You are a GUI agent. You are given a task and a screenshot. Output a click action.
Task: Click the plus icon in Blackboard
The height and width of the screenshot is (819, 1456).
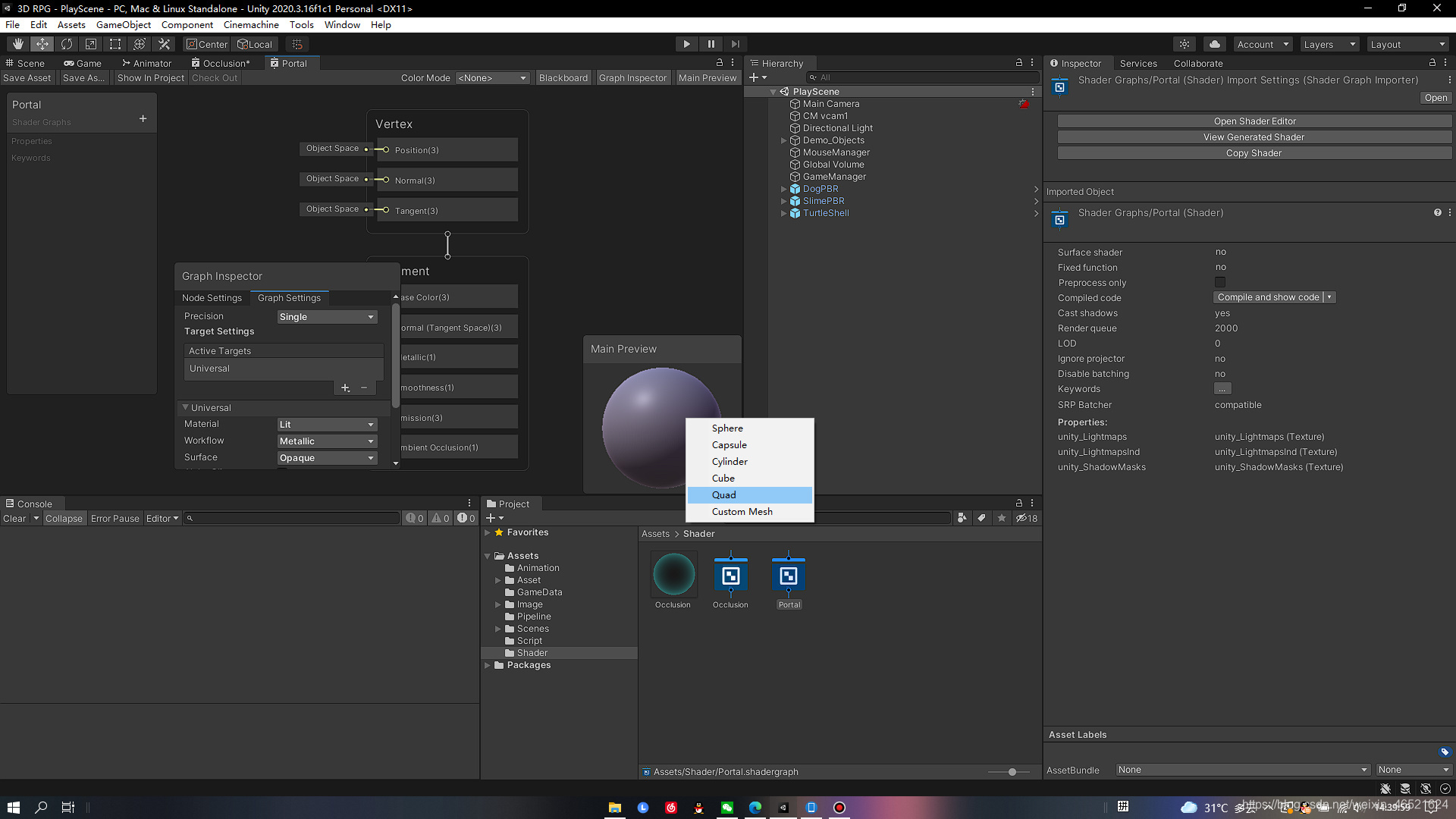pyautogui.click(x=143, y=119)
